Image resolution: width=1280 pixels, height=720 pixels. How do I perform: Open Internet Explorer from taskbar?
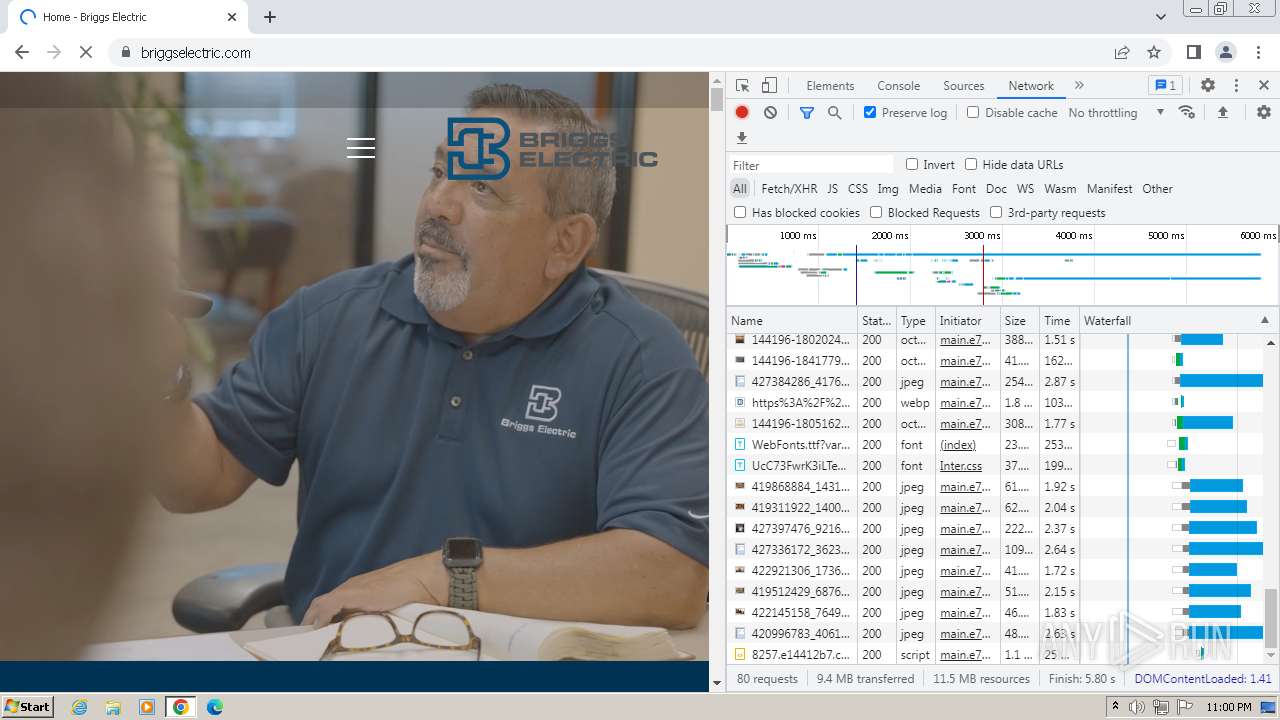point(80,707)
